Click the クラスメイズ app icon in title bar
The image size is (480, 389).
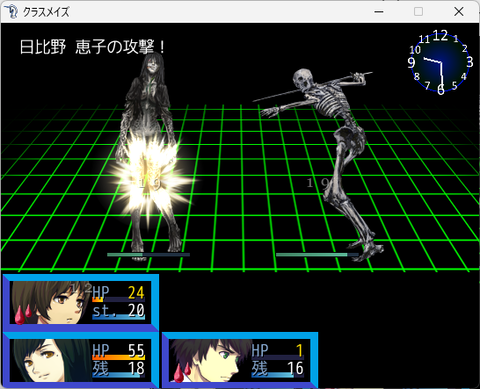pos(12,12)
